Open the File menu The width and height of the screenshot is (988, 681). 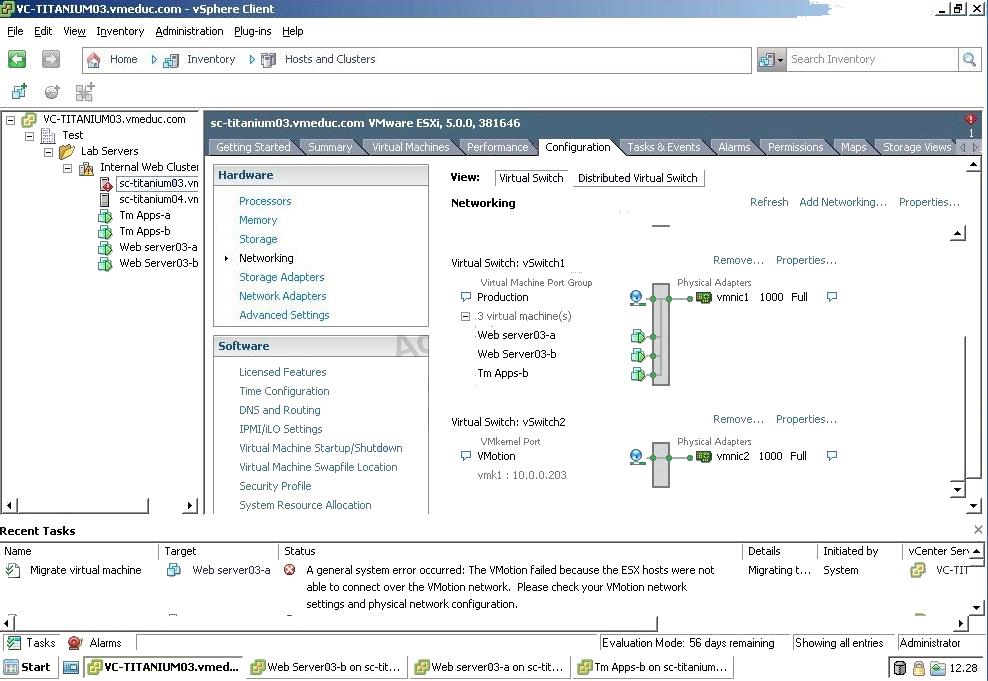[15, 31]
